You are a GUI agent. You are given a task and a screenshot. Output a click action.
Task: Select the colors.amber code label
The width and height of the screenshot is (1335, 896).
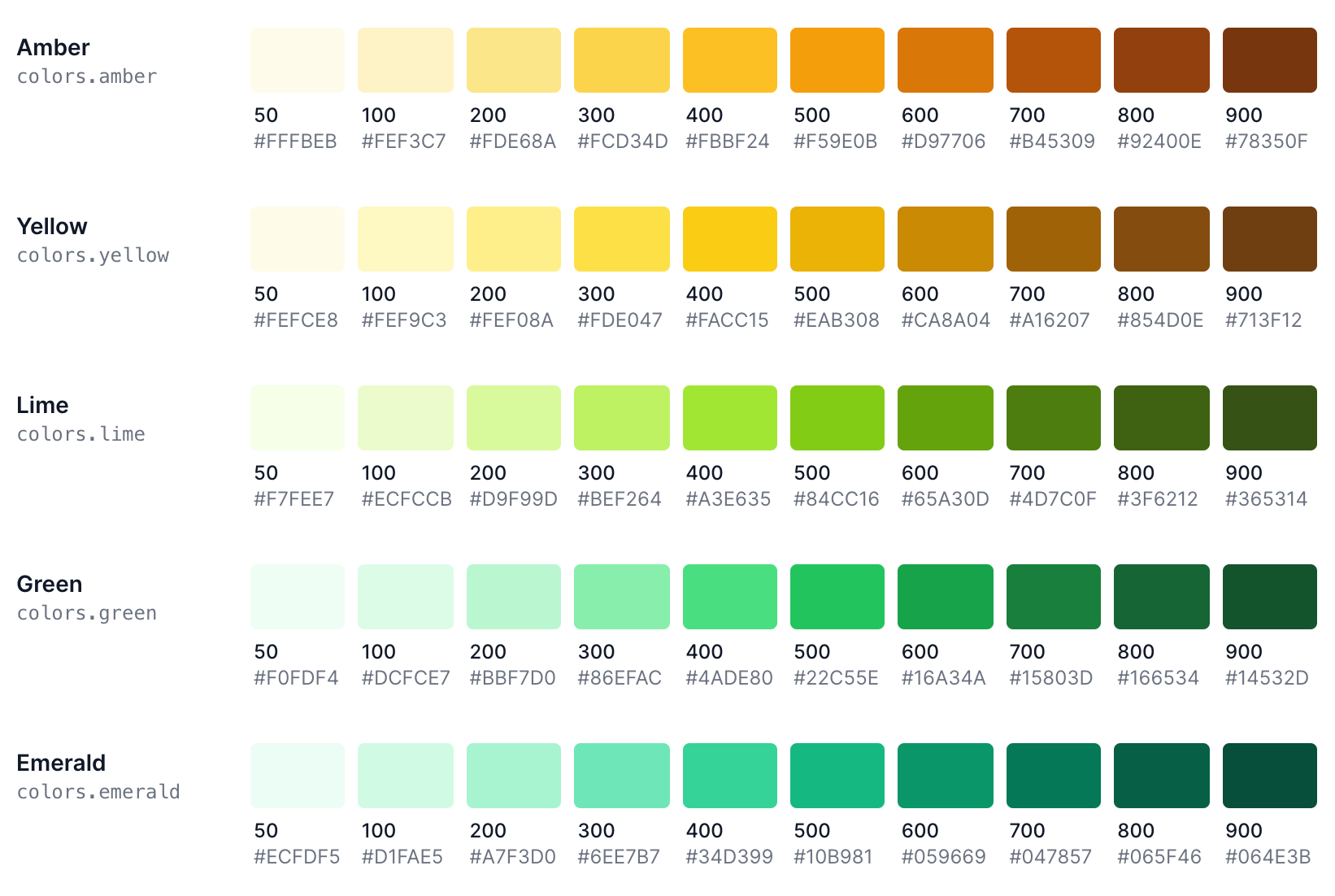[87, 76]
